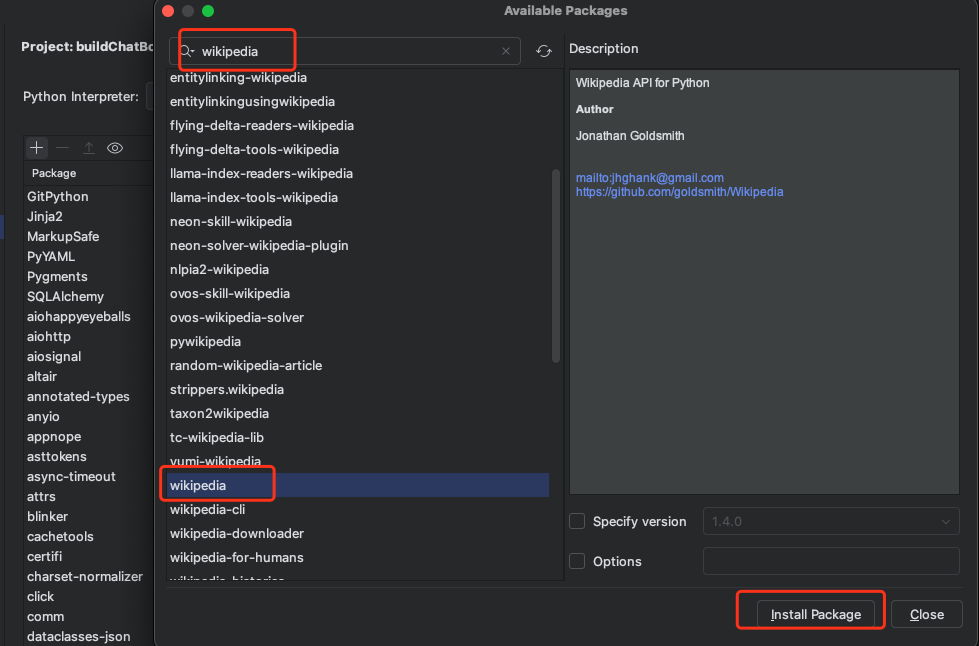Select PyYAML in installed packages
979x646 pixels.
click(x=51, y=257)
